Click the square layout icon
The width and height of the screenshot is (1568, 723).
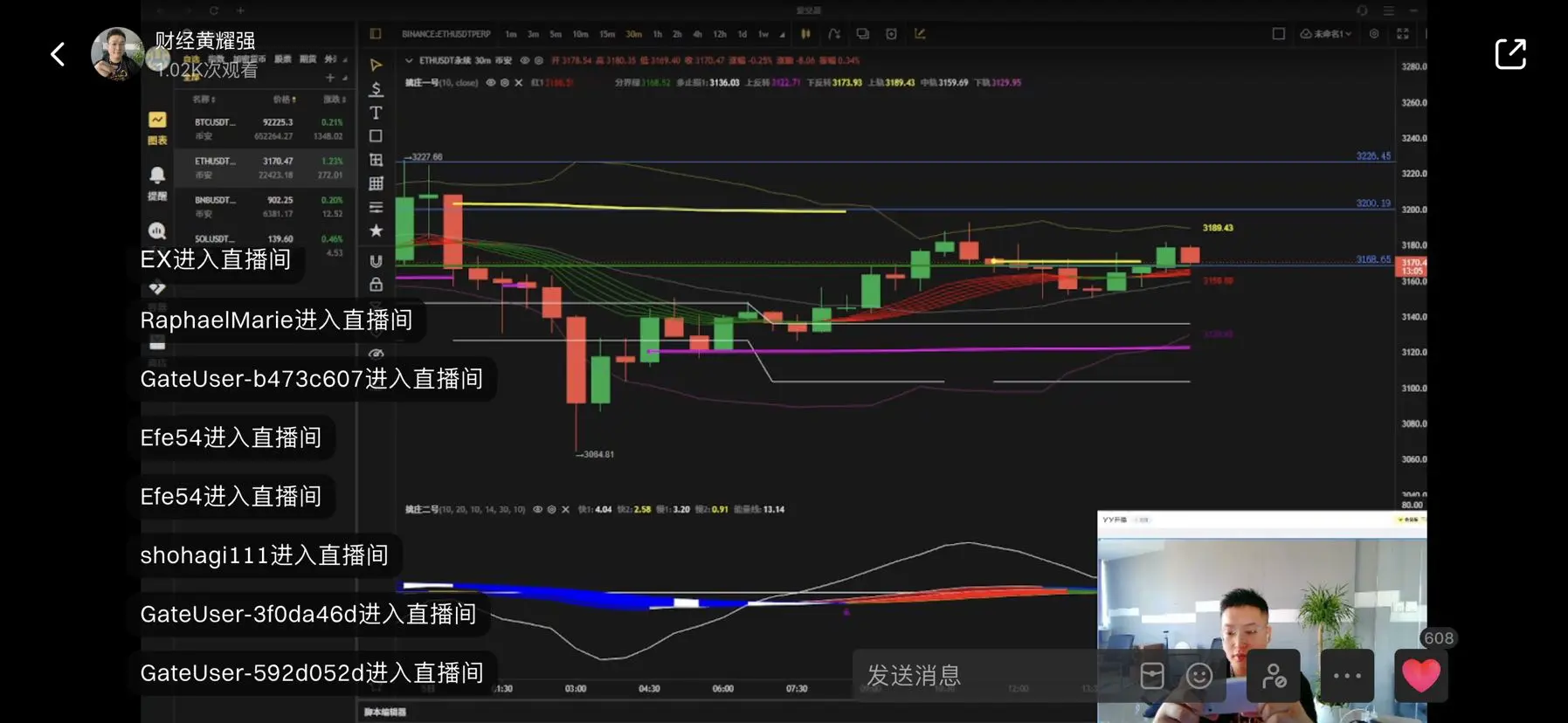(x=1279, y=34)
